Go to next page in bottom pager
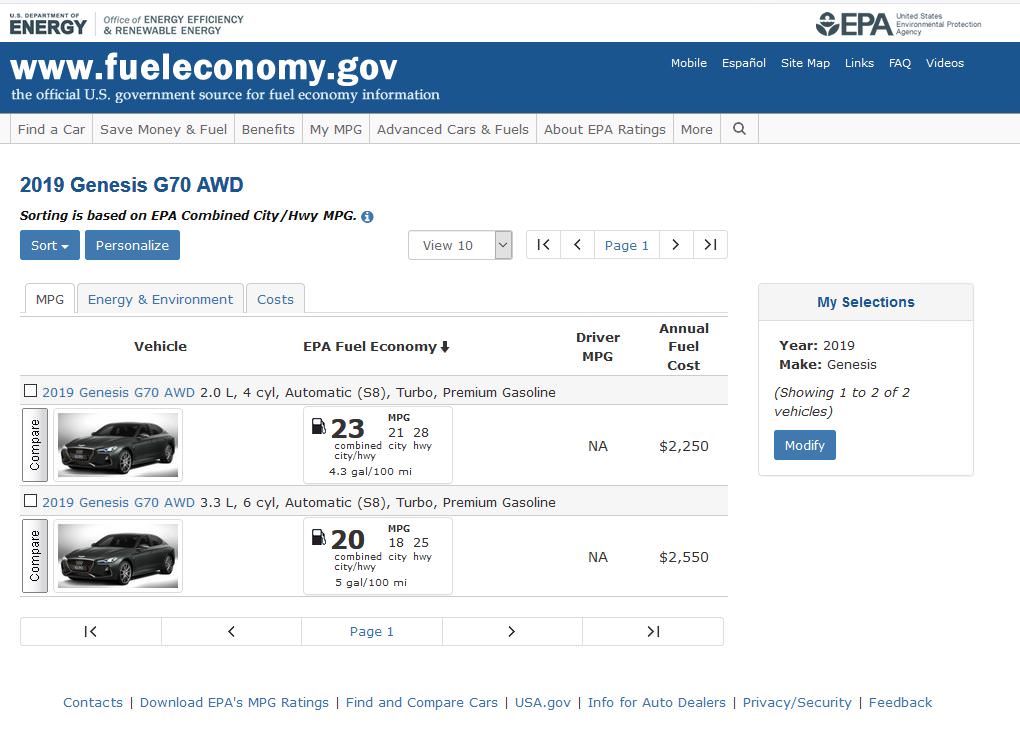This screenshot has width=1020, height=752. [512, 632]
